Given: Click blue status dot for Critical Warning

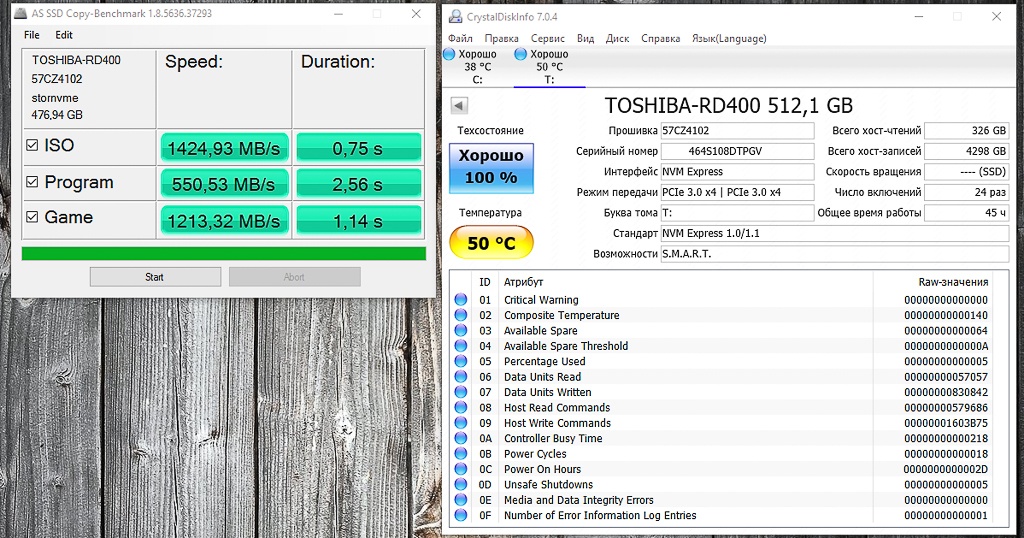Looking at the screenshot, I should click(x=461, y=300).
